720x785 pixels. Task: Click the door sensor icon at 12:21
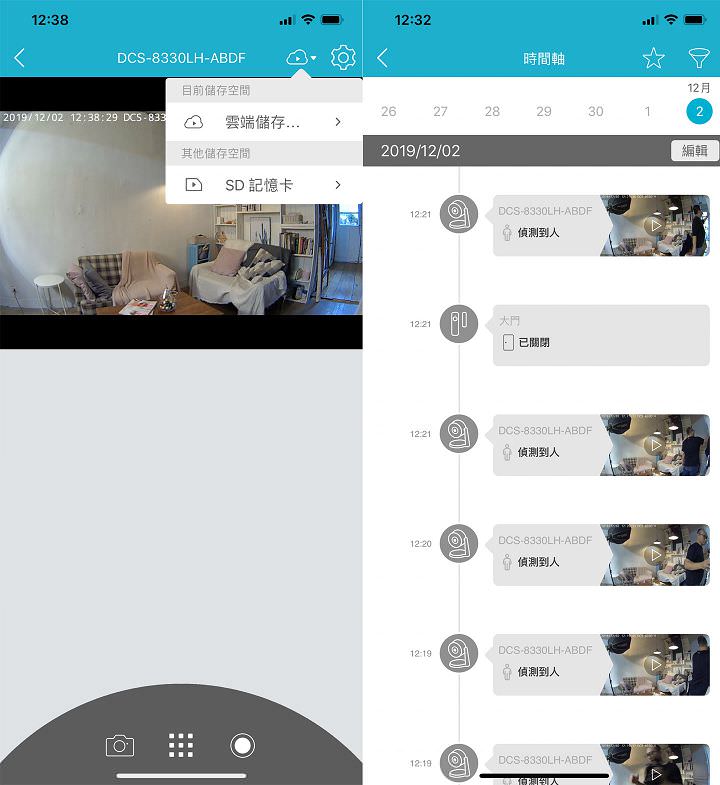click(x=459, y=323)
